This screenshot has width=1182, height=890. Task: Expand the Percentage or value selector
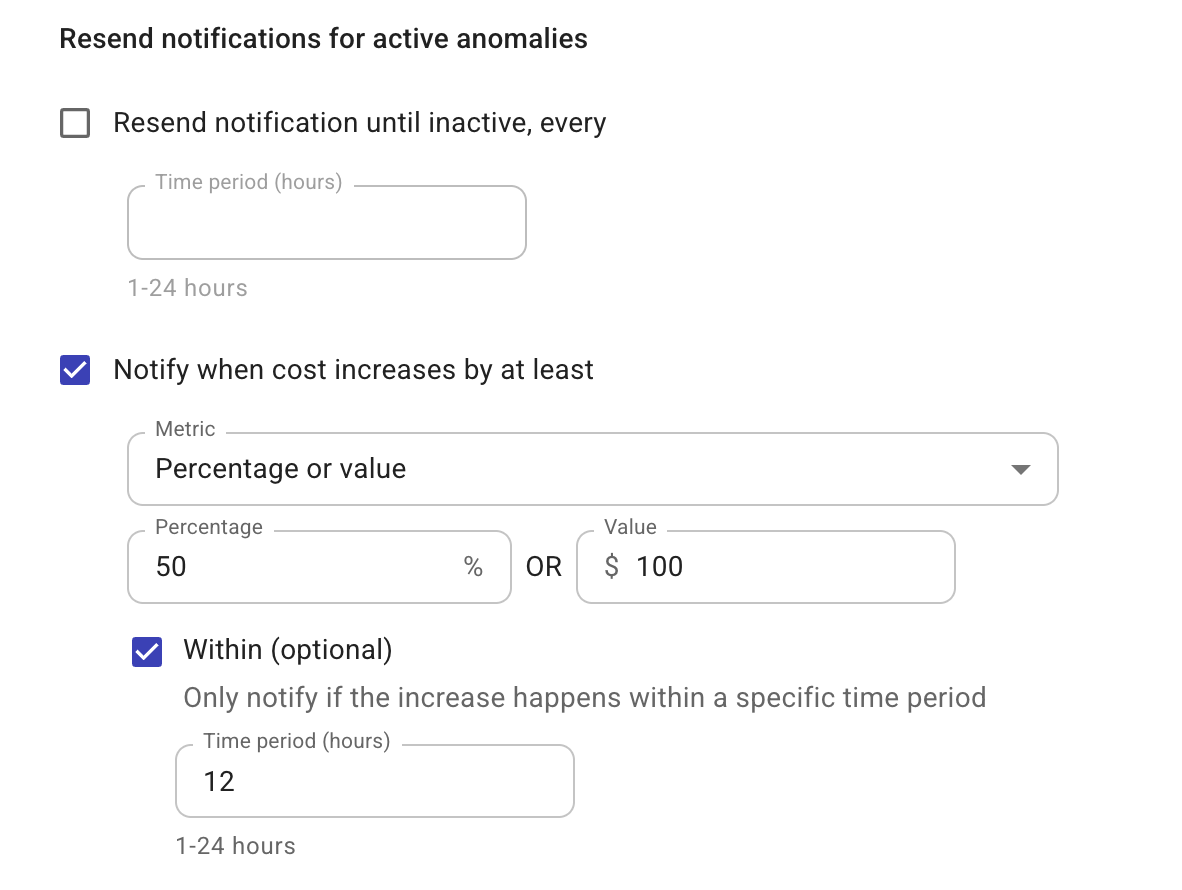tap(593, 468)
